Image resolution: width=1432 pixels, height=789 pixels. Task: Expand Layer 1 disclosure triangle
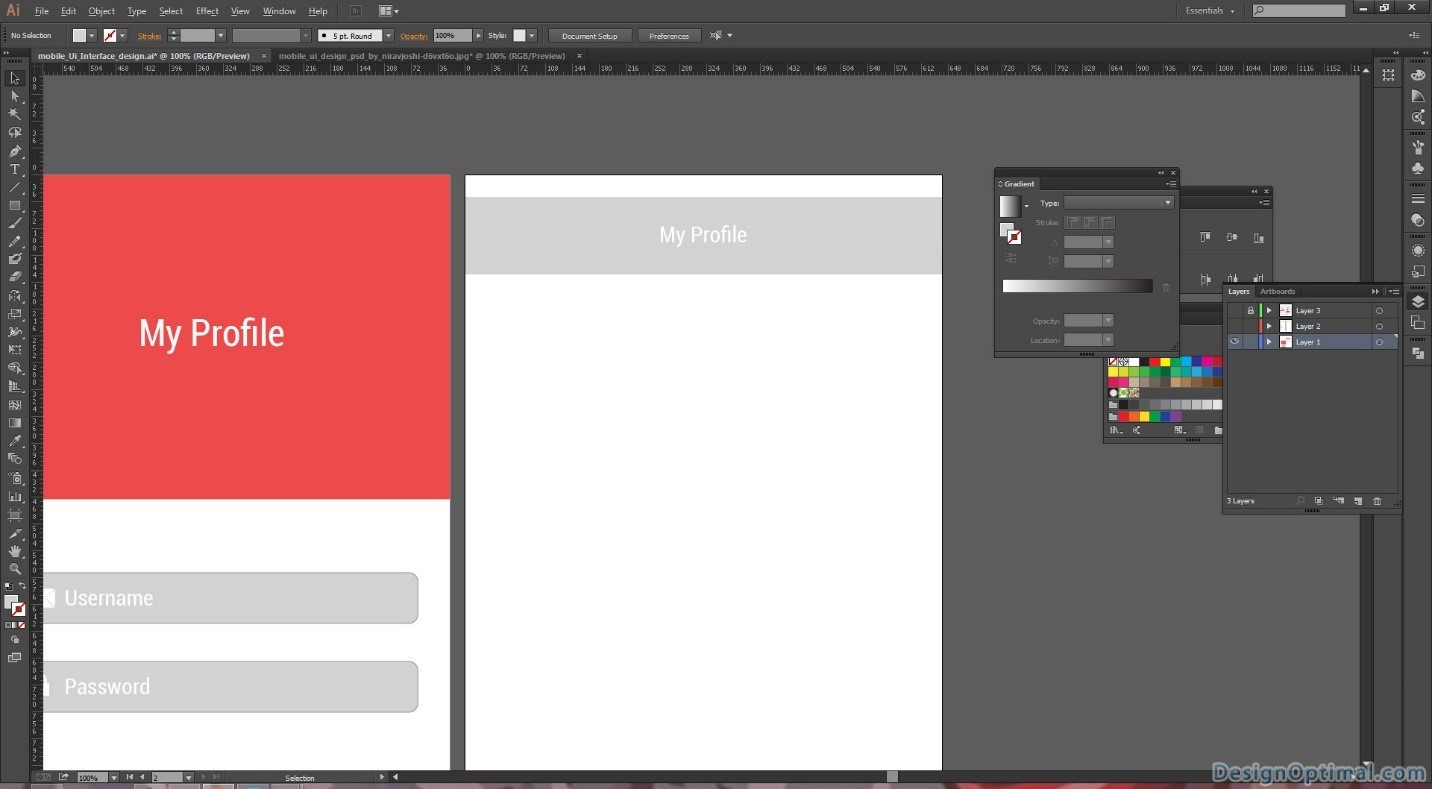[x=1269, y=342]
